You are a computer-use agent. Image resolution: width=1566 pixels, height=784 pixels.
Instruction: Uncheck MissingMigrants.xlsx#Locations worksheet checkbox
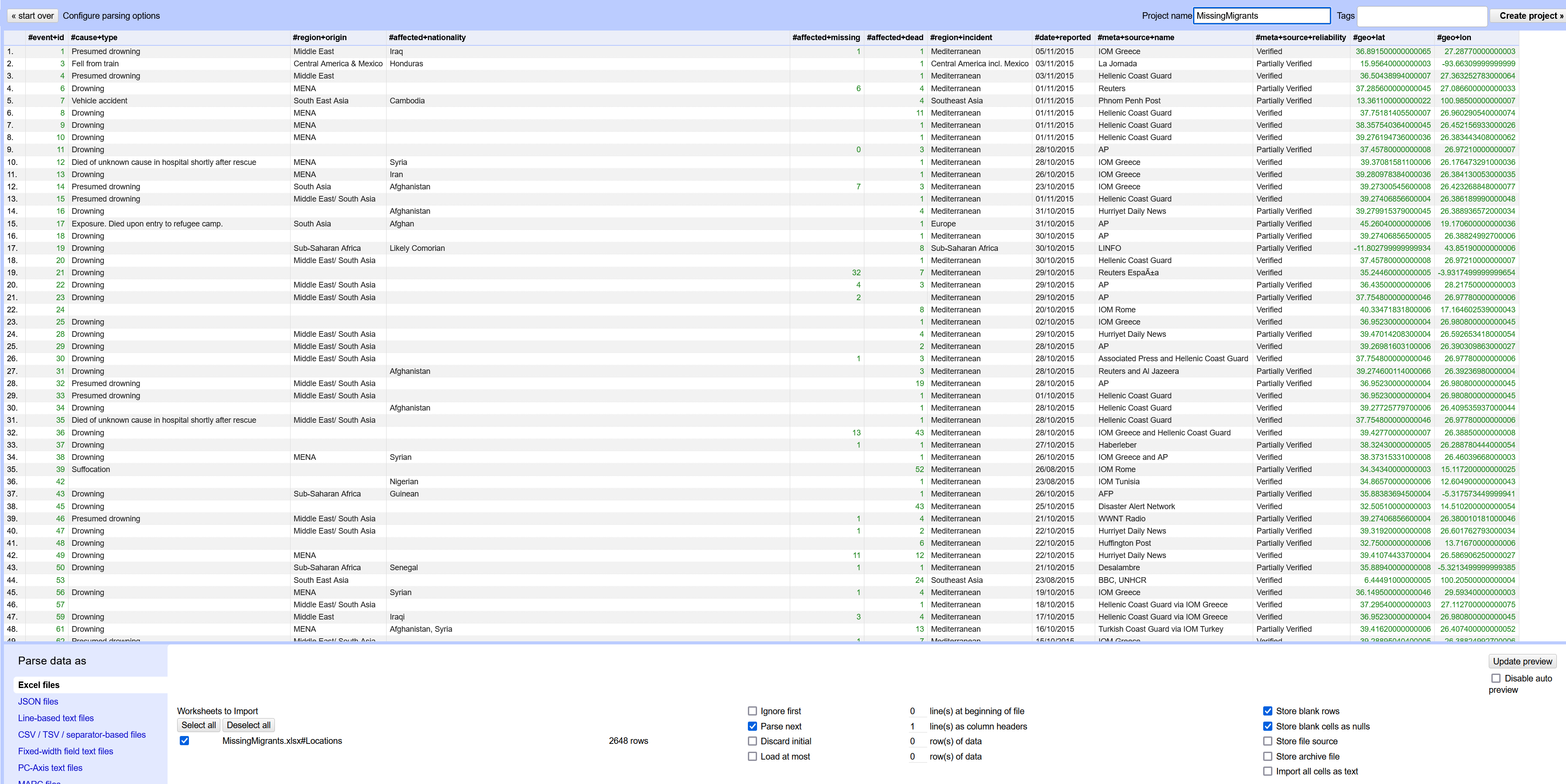coord(184,740)
